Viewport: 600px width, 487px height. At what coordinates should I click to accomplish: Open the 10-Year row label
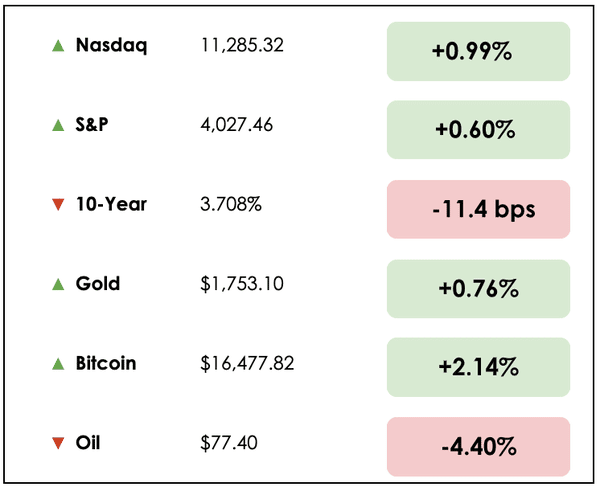tap(111, 204)
